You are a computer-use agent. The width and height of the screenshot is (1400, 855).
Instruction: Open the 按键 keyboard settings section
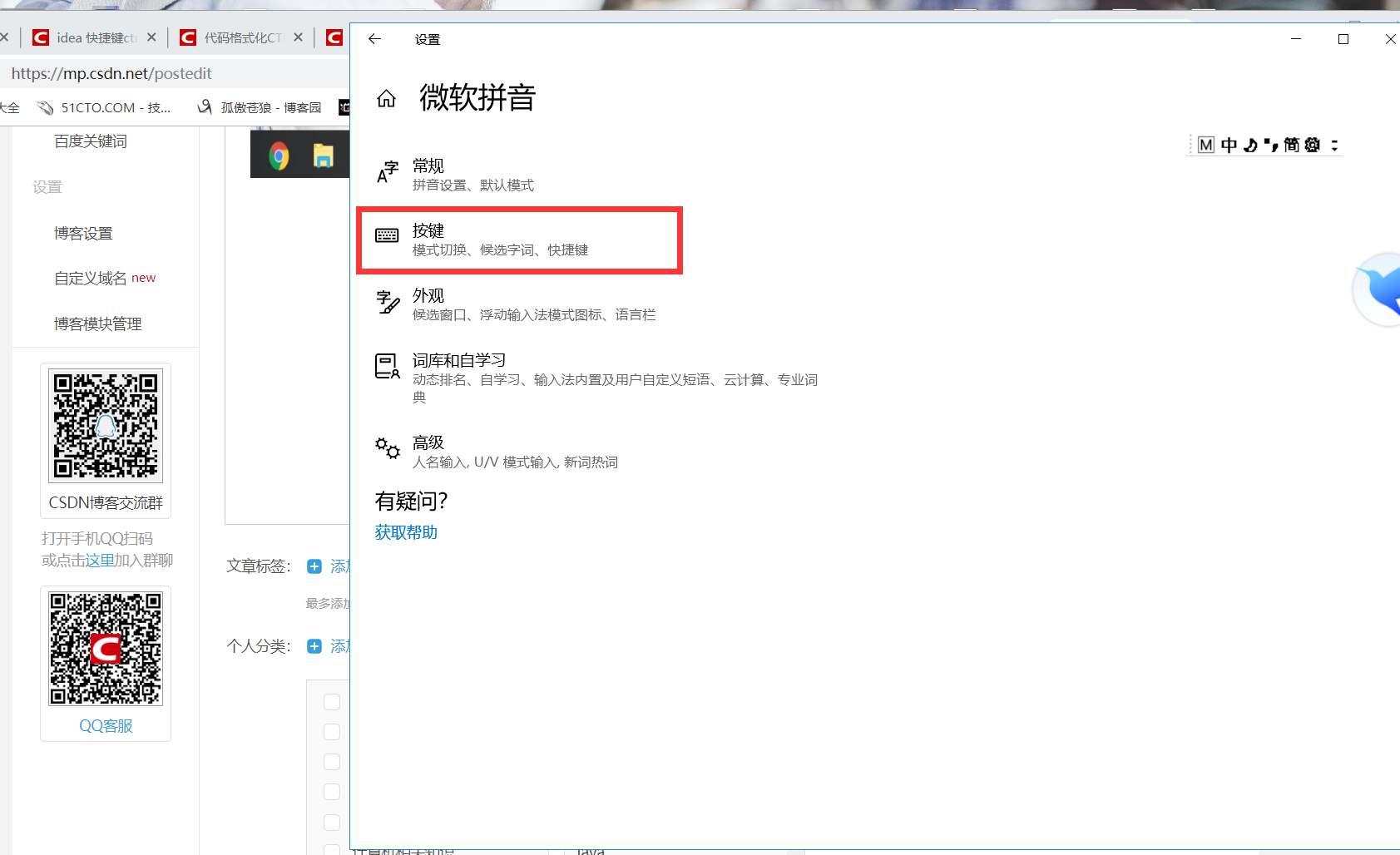click(x=520, y=240)
